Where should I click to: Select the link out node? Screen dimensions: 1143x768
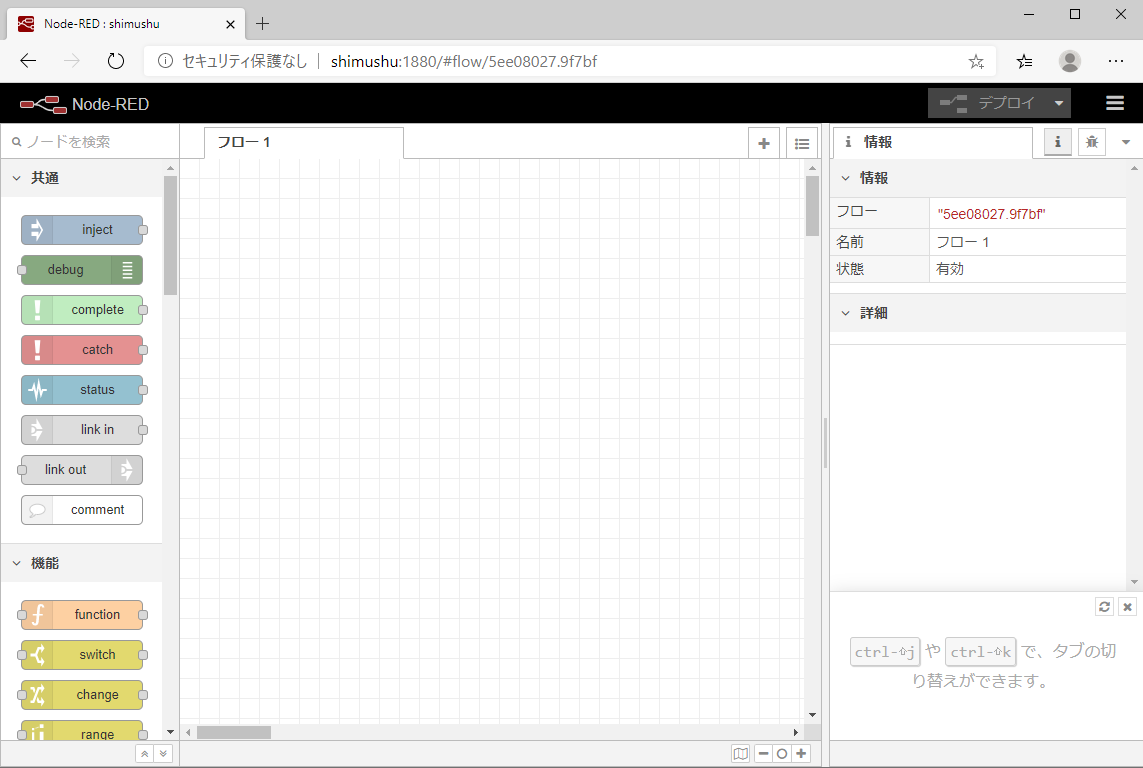coord(82,470)
